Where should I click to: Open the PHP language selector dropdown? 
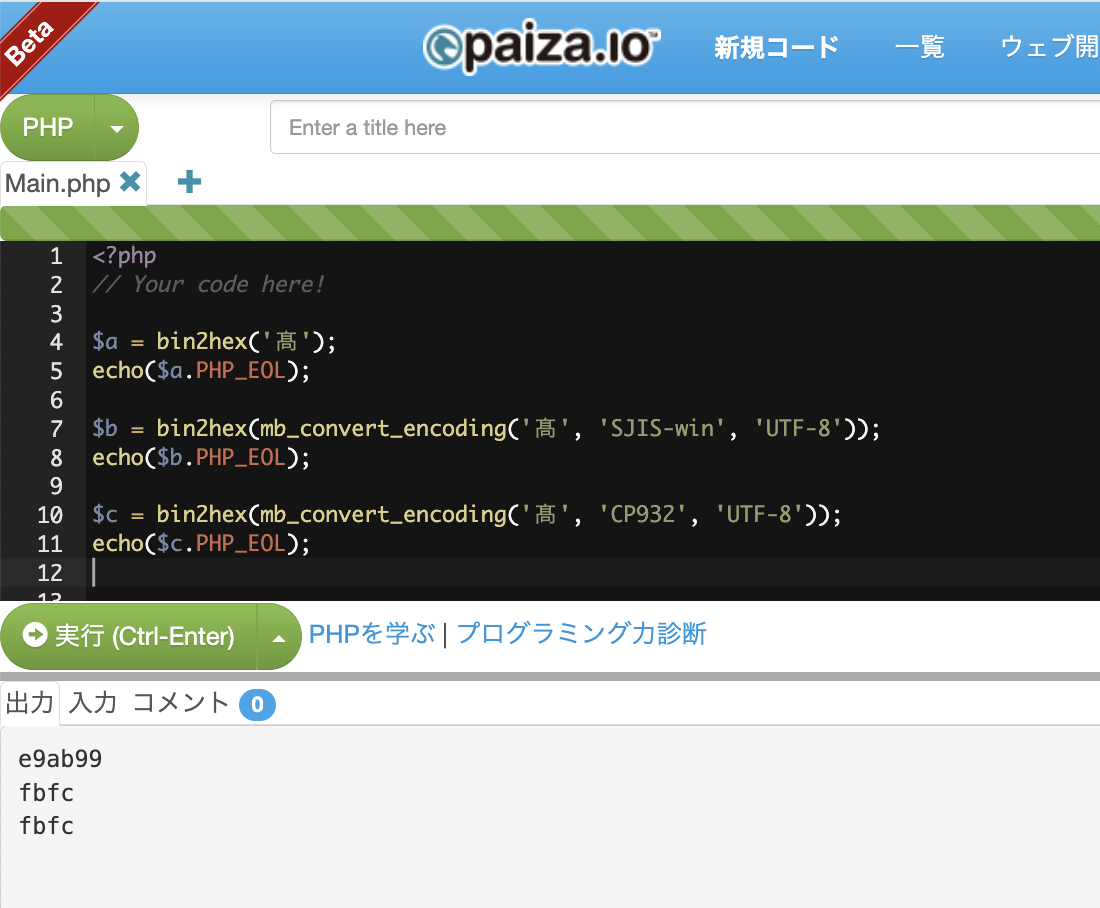[115, 127]
